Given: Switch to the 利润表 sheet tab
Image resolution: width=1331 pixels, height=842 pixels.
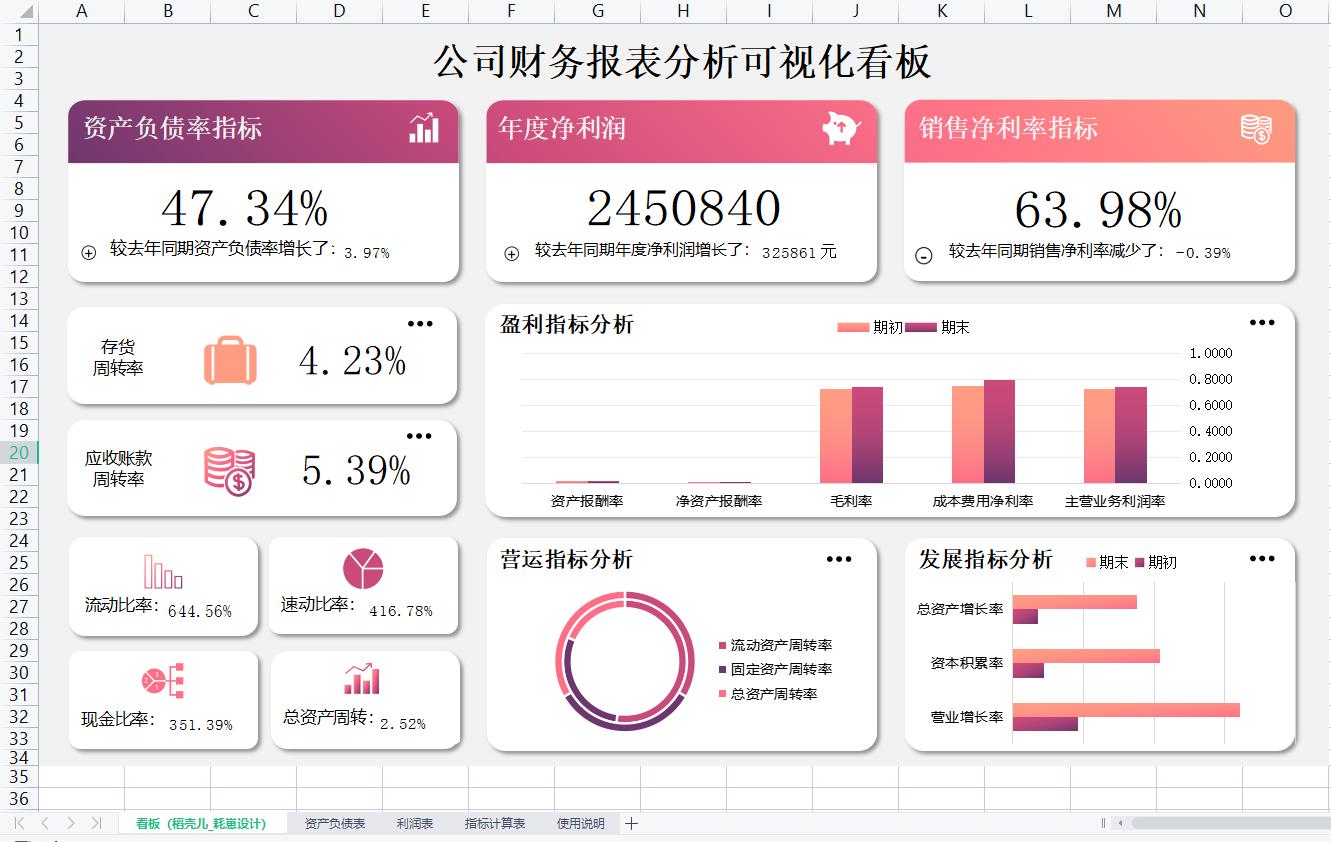Looking at the screenshot, I should pyautogui.click(x=414, y=823).
